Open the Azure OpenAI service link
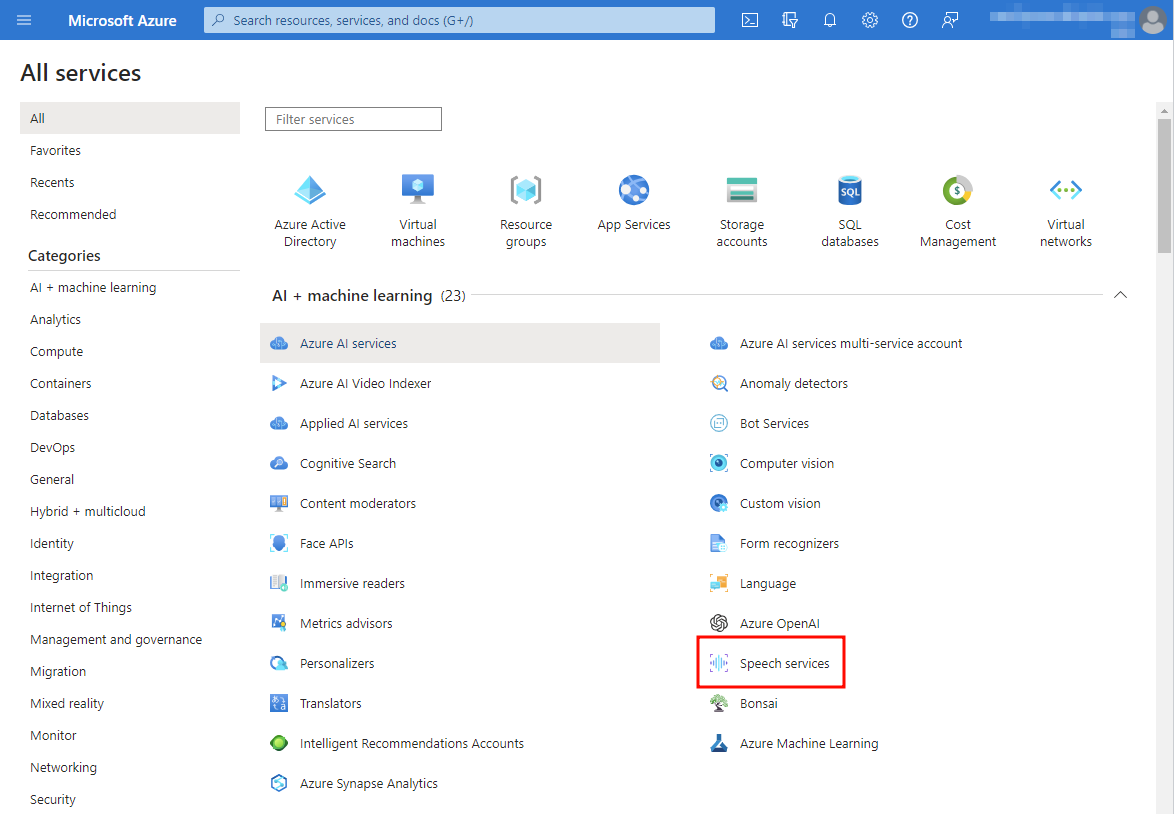 click(x=779, y=623)
